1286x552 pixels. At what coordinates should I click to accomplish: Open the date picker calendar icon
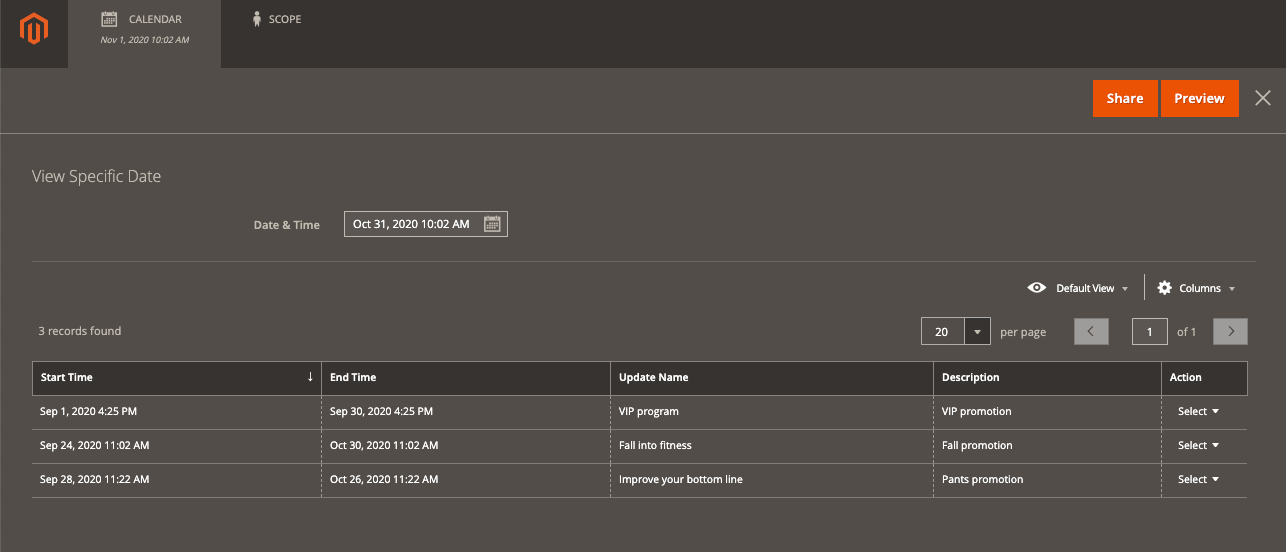pyautogui.click(x=492, y=224)
